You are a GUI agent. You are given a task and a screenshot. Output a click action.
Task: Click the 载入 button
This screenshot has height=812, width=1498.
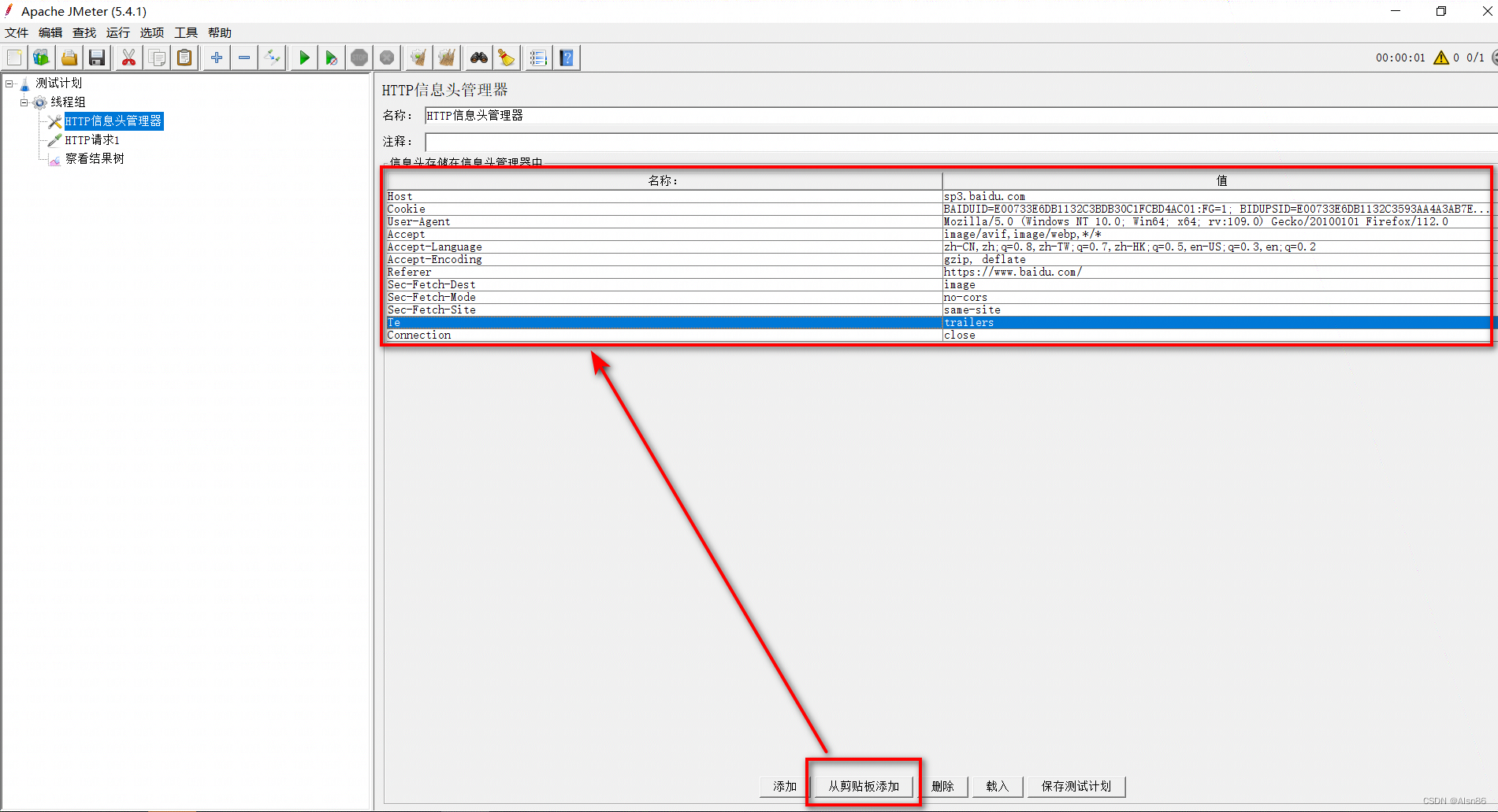997,786
